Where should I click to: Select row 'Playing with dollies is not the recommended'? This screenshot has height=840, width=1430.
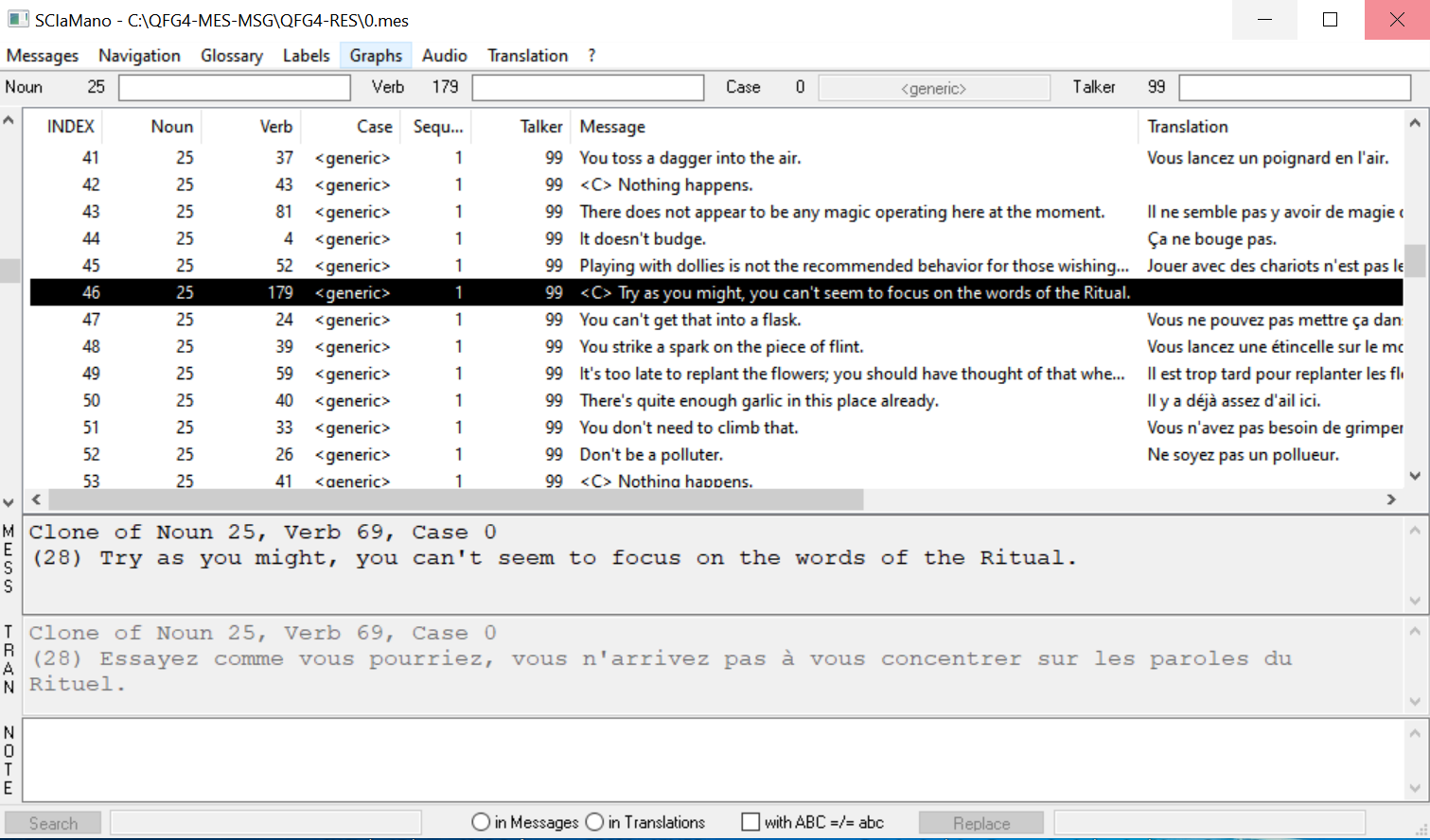click(716, 266)
